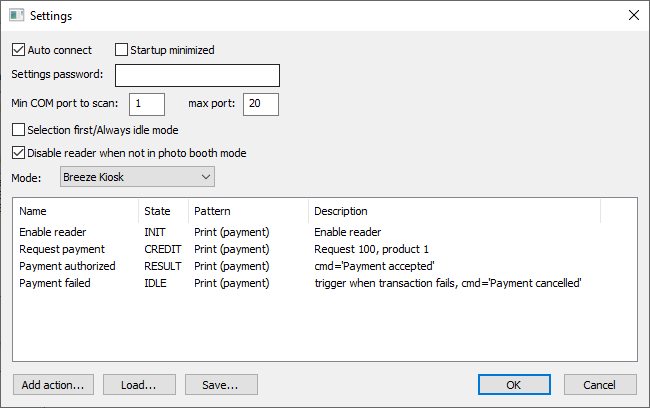Click the Settings window title icon
This screenshot has height=408, width=650.
[x=16, y=16]
